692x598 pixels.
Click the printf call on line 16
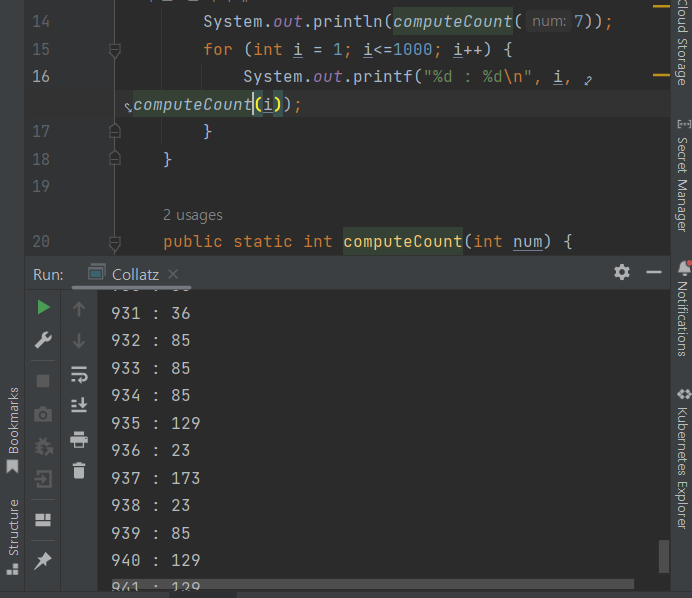tap(382, 77)
